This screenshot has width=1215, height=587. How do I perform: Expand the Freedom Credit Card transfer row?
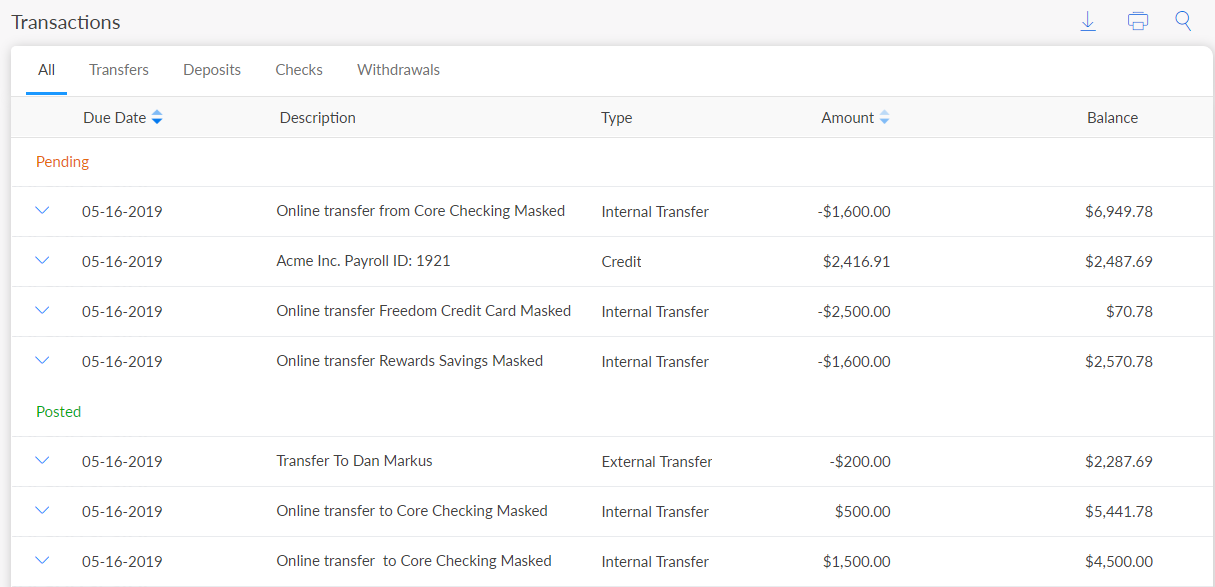(x=42, y=311)
